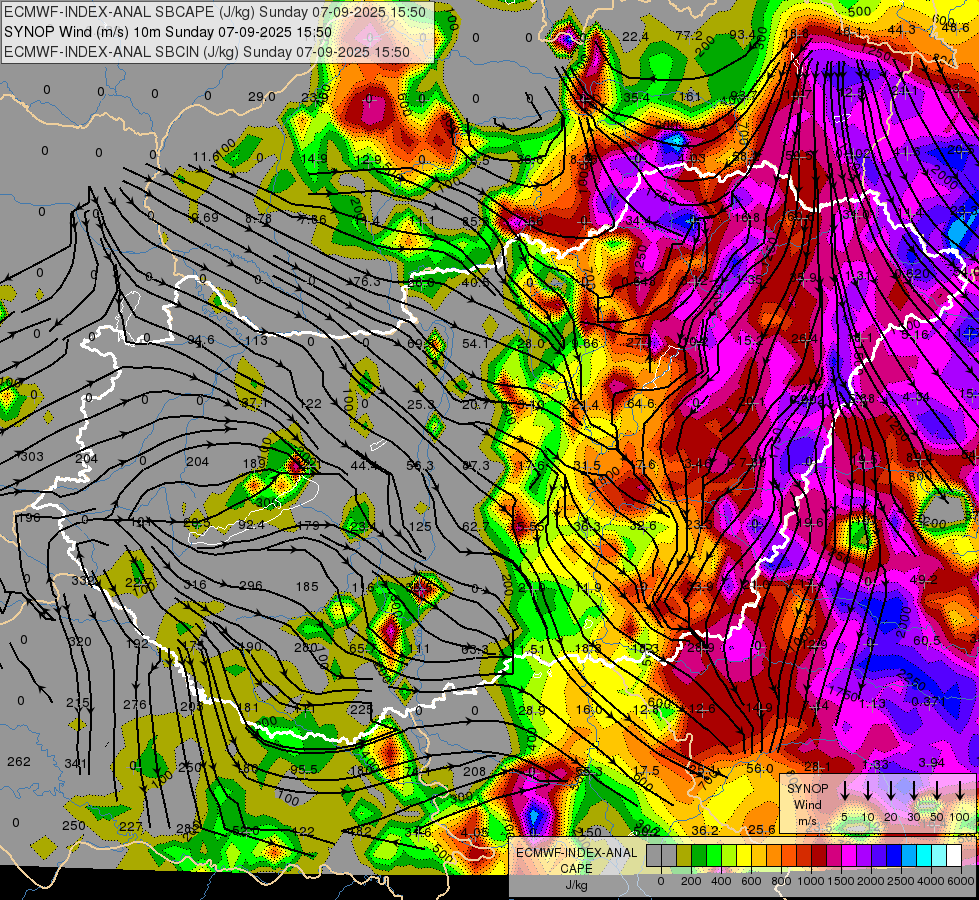Click the map value 303
979x900 pixels.
(x=32, y=457)
